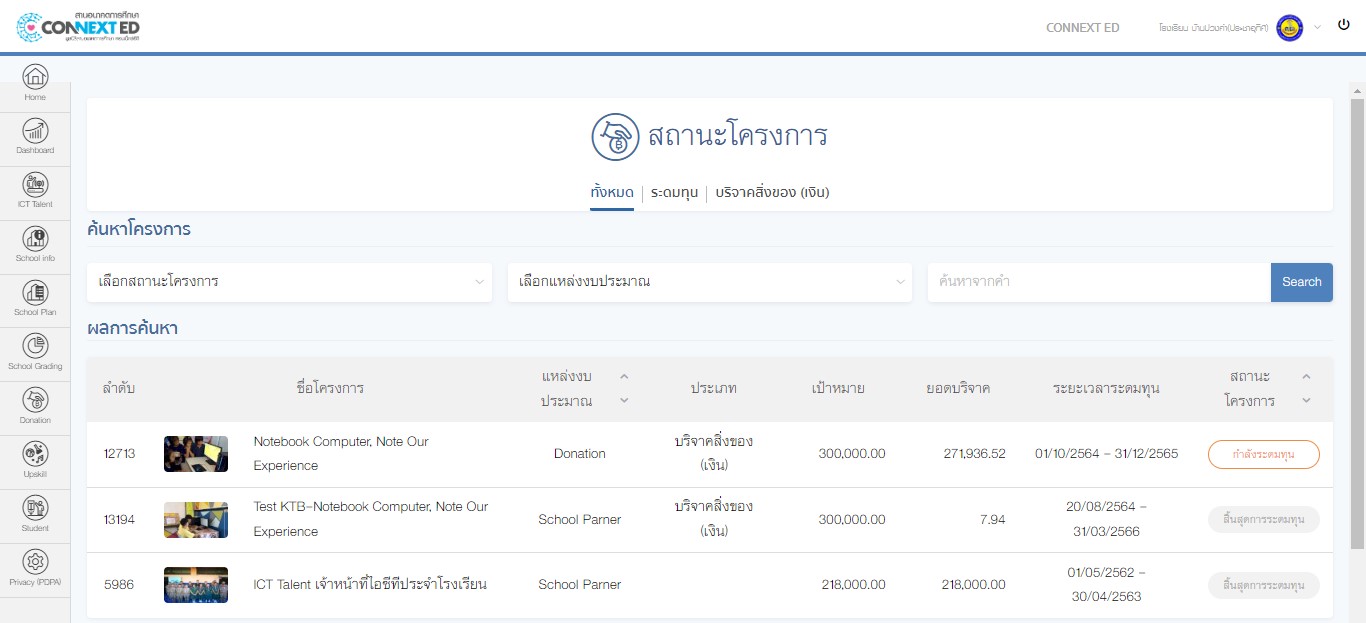Expand the เลือกสถานะโครงการ dropdown
Screen dimensions: 1366x623
coord(289,282)
